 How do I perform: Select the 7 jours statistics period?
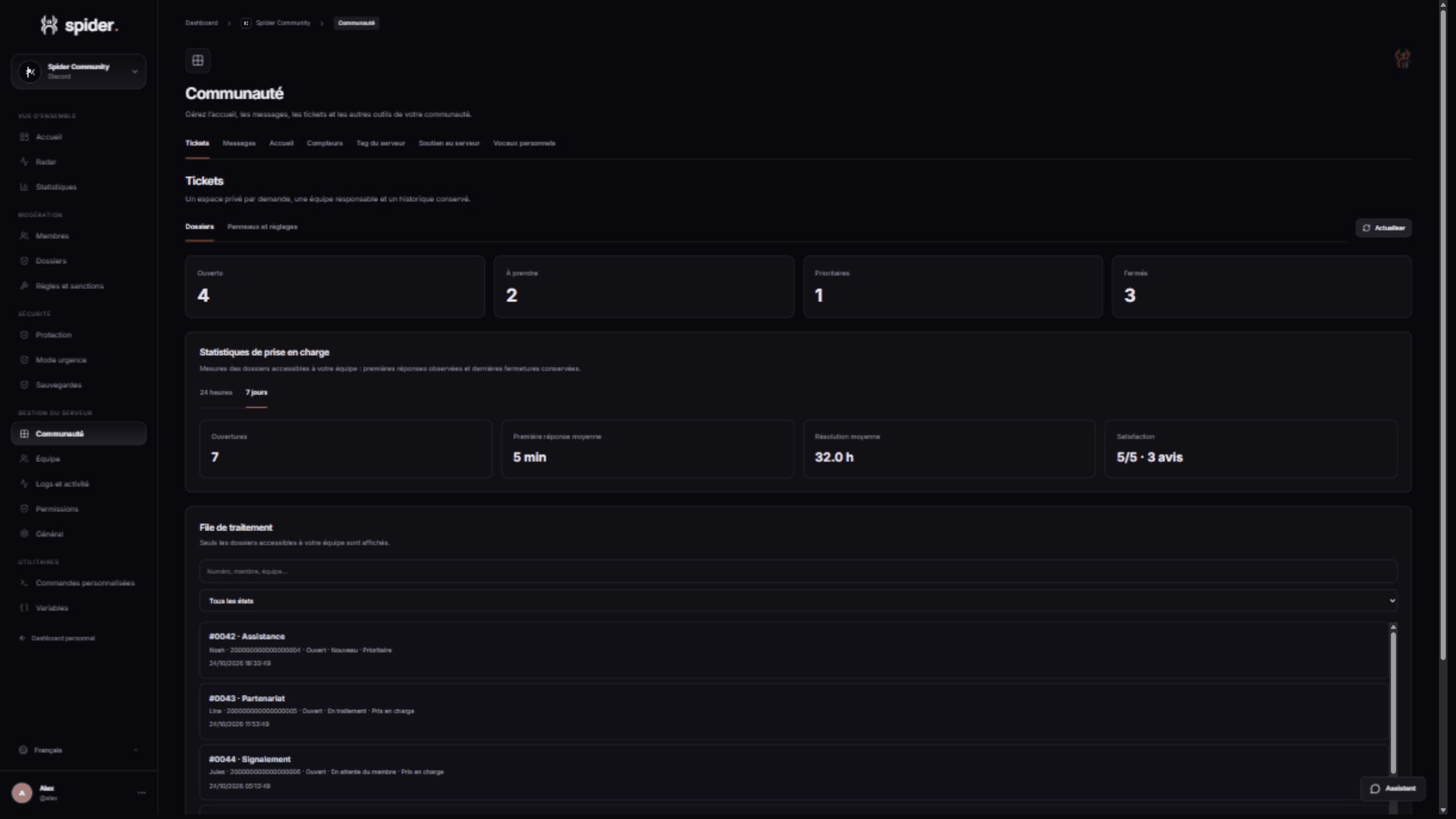tap(257, 392)
